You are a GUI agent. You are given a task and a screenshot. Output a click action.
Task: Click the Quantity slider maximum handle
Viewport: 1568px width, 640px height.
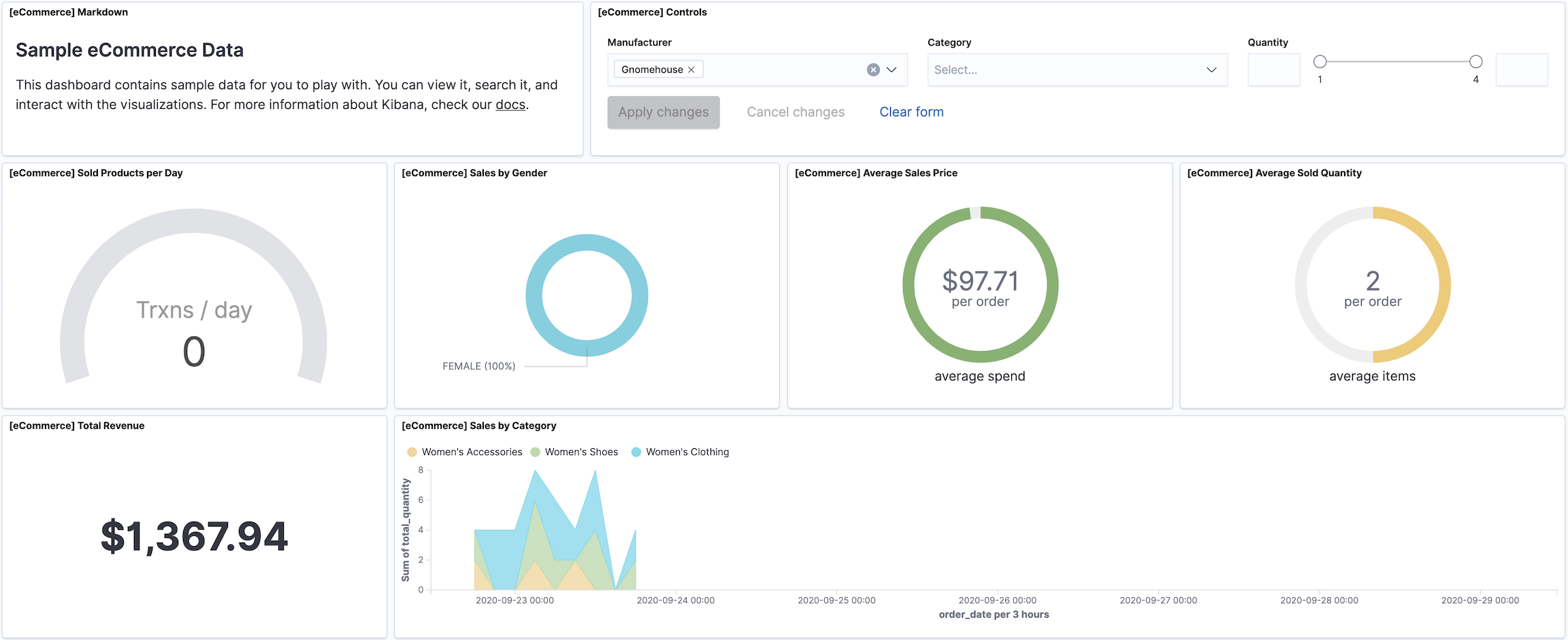(x=1475, y=62)
